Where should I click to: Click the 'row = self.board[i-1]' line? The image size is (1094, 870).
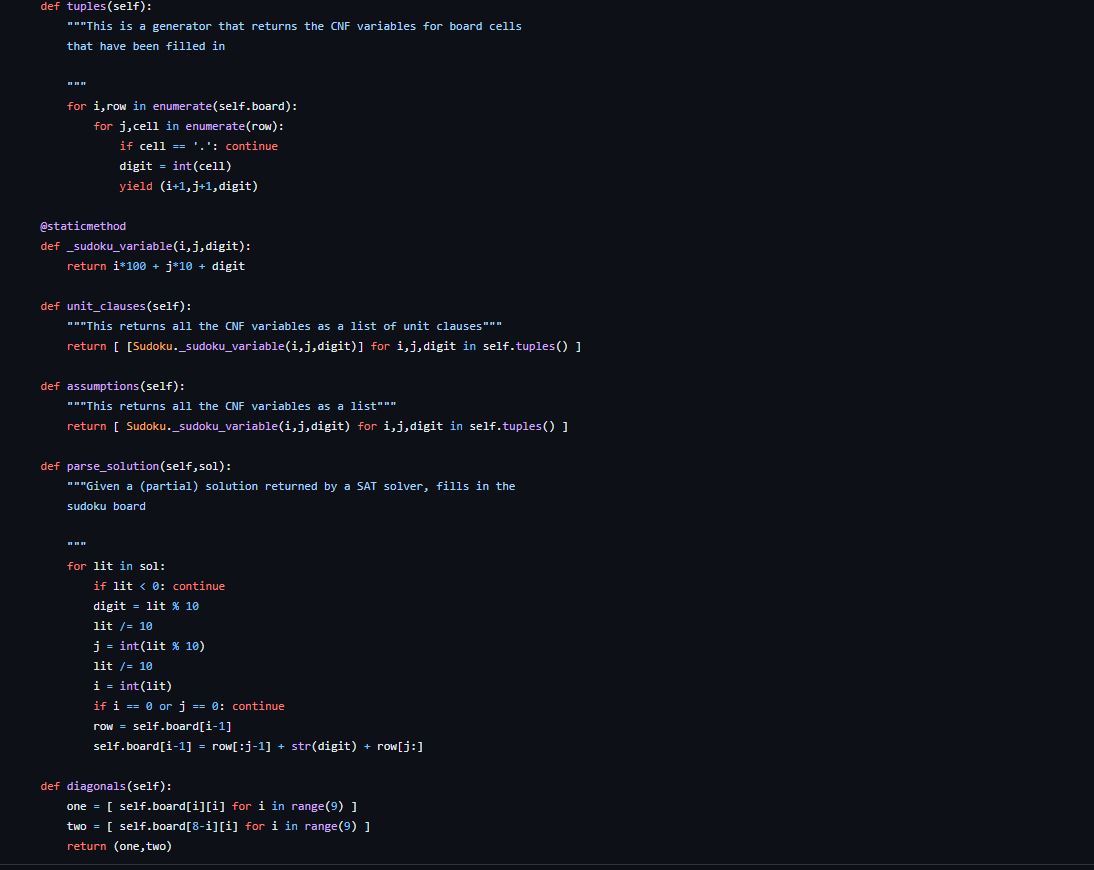click(x=162, y=726)
